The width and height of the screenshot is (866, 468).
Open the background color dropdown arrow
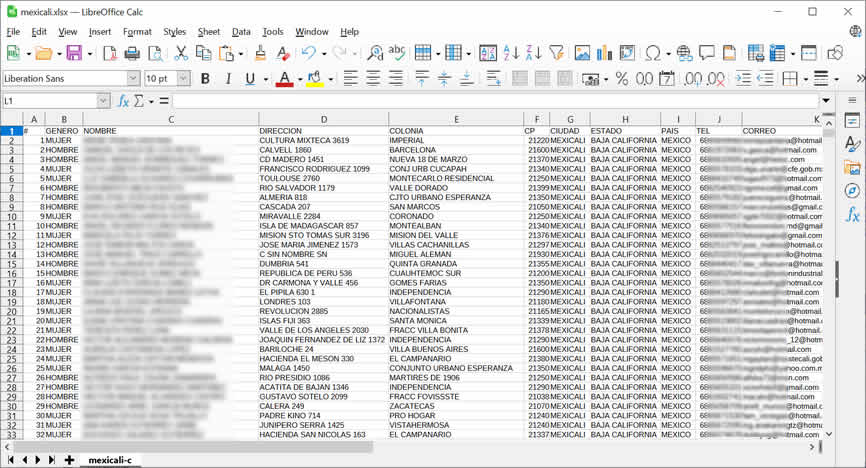point(330,79)
